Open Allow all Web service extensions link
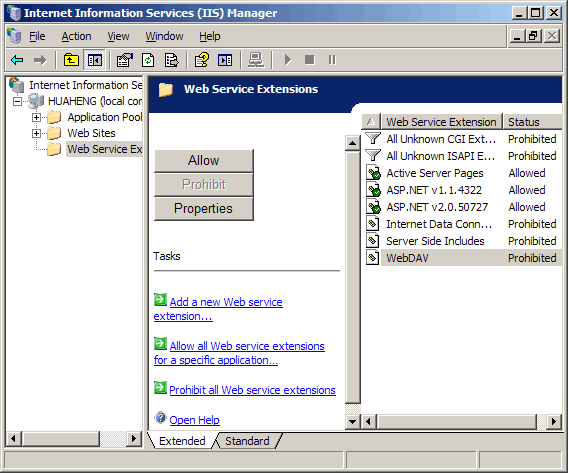 [x=239, y=353]
